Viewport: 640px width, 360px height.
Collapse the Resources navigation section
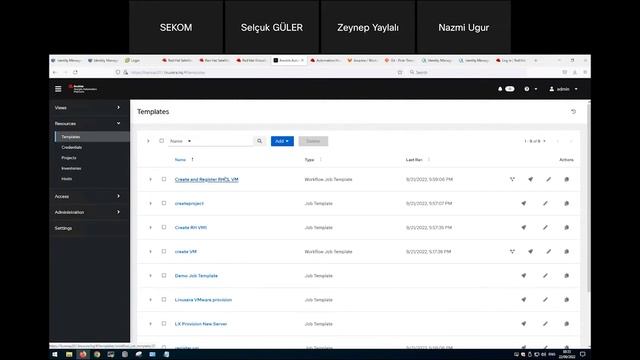click(89, 123)
